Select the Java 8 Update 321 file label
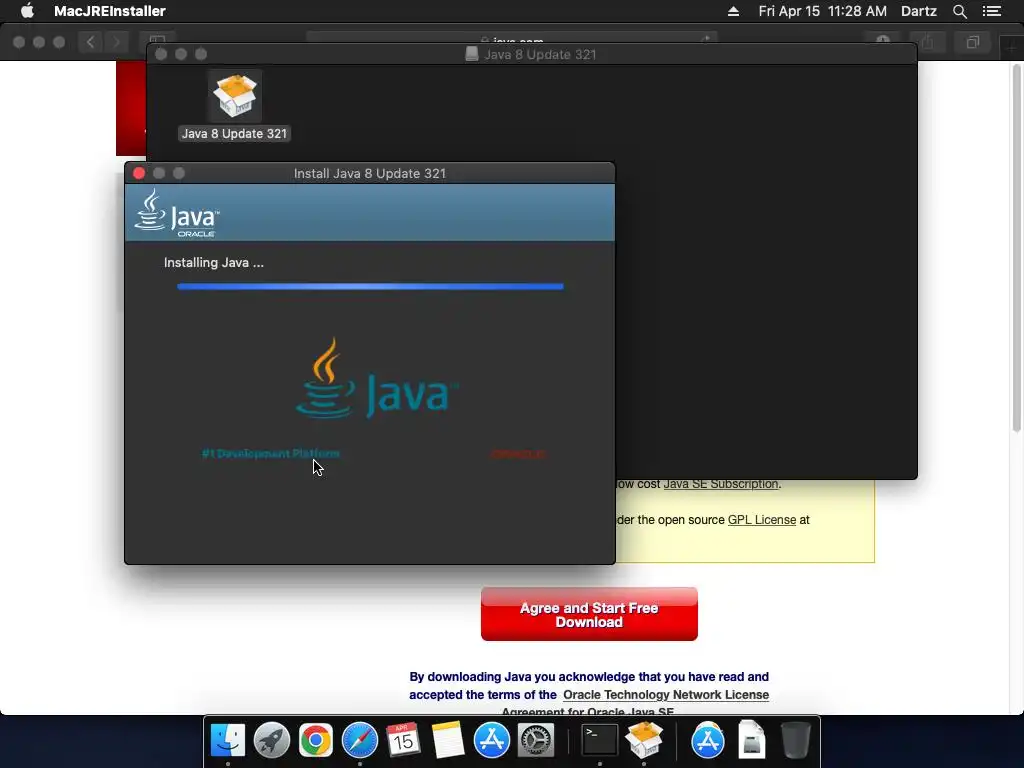 pyautogui.click(x=234, y=133)
